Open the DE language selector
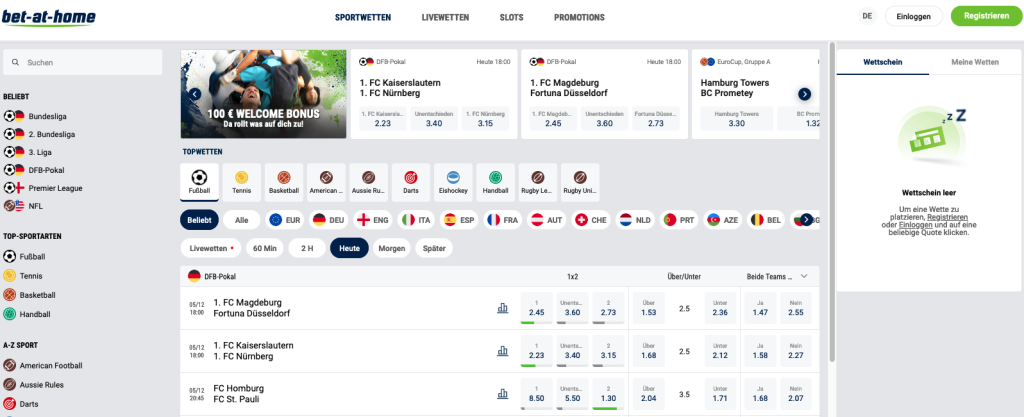 (867, 16)
